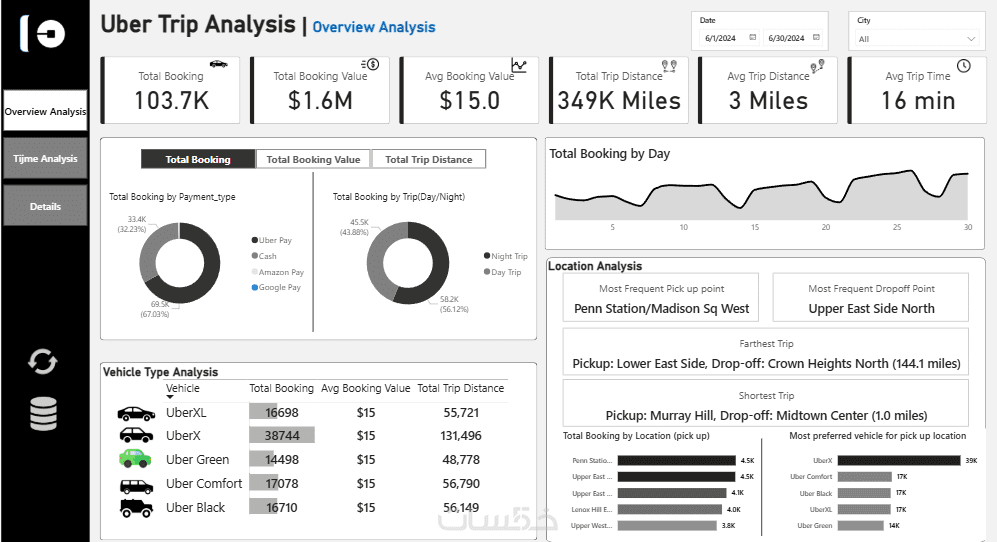Click the 69.5K (67.03%) donut label
The height and width of the screenshot is (542, 997).
[155, 309]
